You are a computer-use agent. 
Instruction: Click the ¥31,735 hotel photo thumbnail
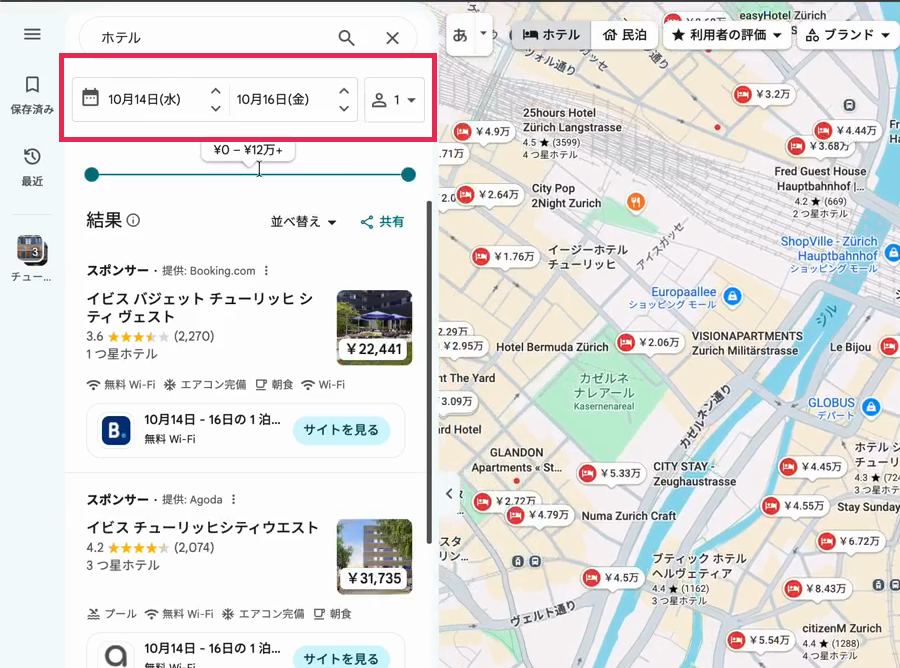tap(374, 556)
